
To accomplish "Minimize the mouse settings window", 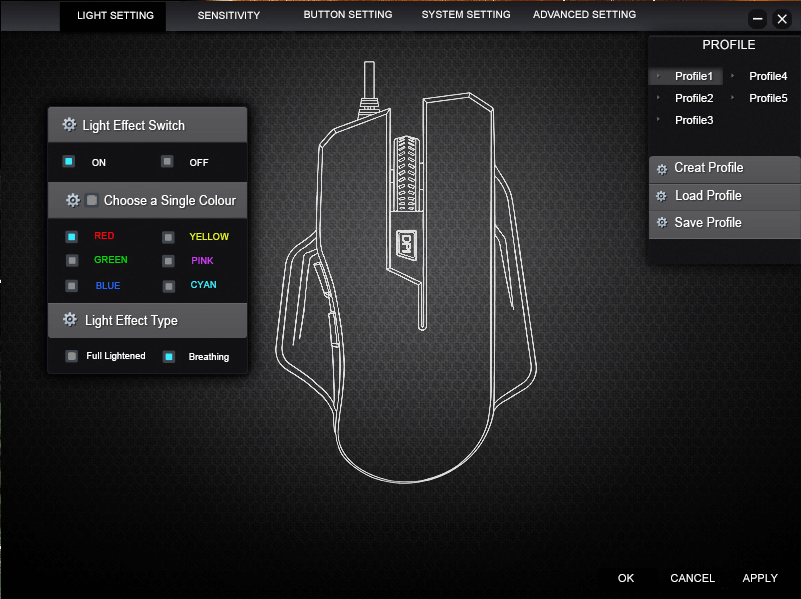I will (x=758, y=19).
